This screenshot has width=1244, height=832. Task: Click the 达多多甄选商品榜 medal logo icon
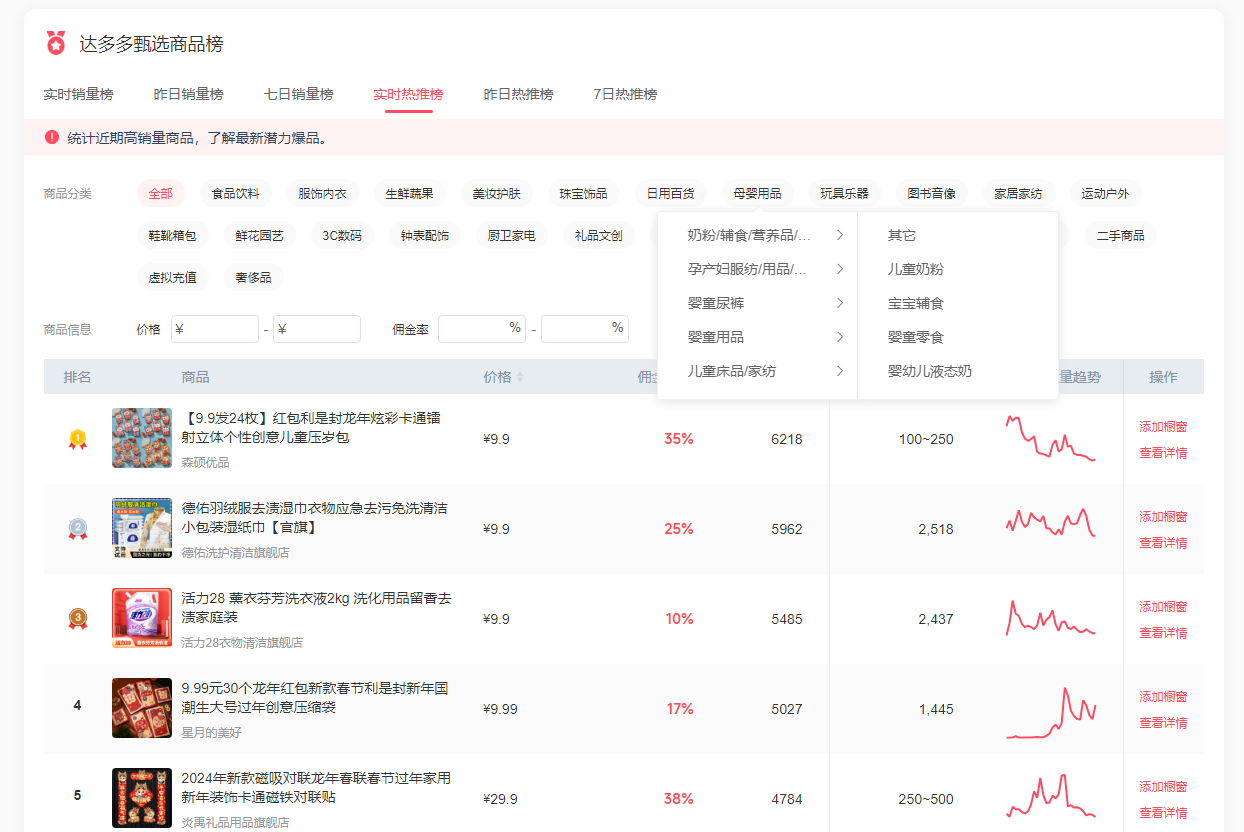coord(56,43)
